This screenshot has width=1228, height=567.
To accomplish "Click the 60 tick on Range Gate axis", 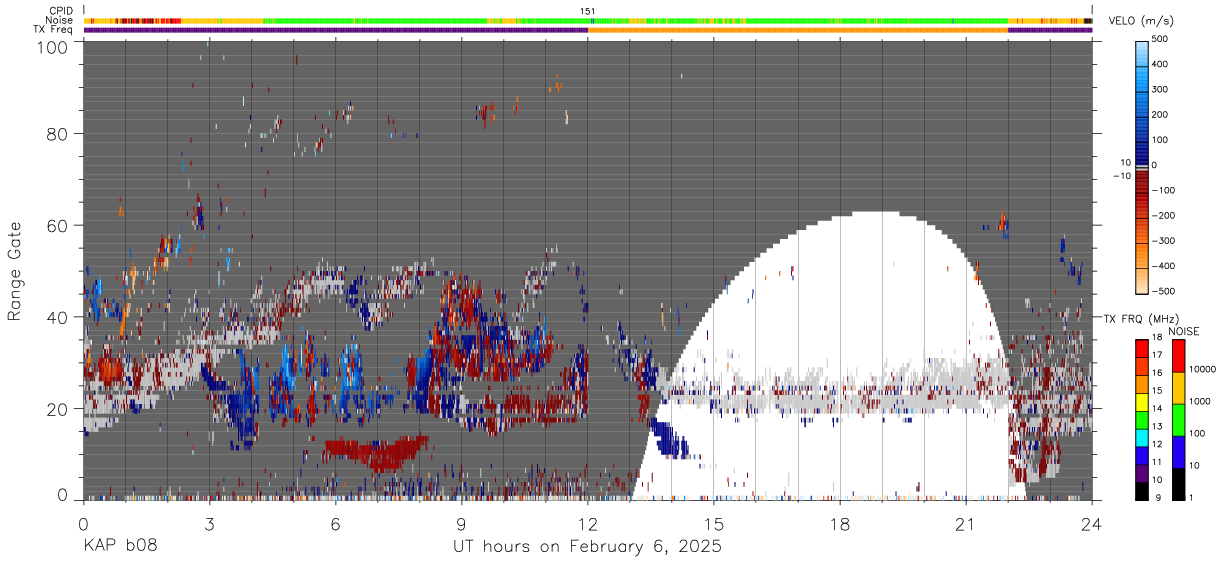I will click(57, 225).
